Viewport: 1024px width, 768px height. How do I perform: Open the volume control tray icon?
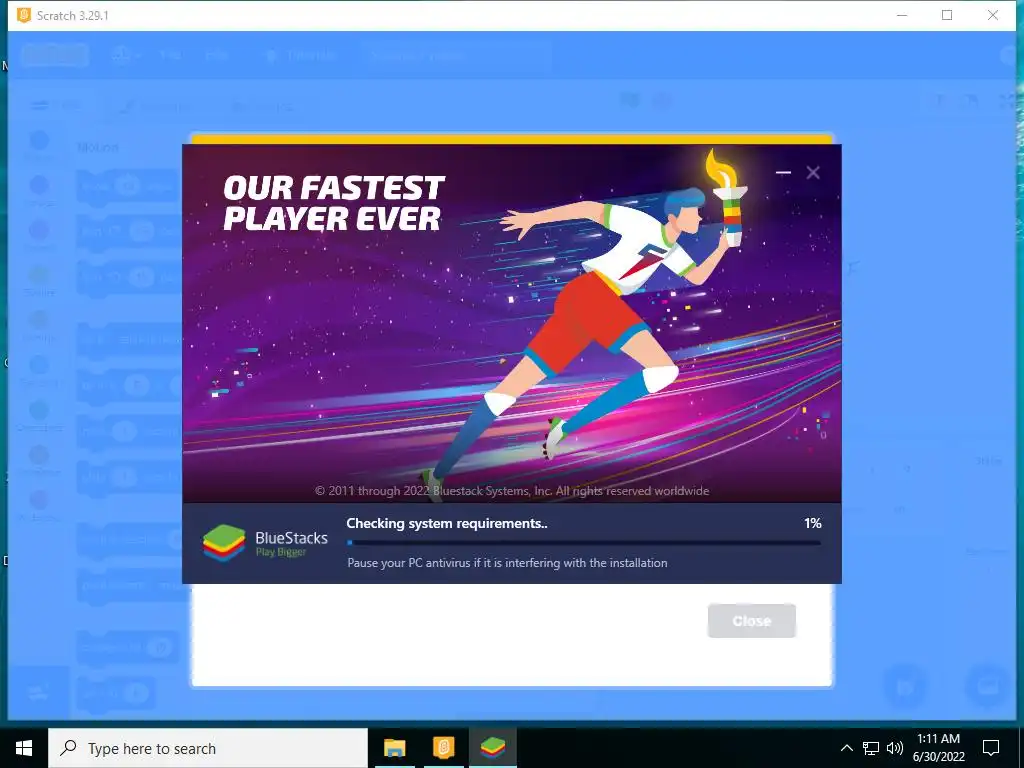895,748
